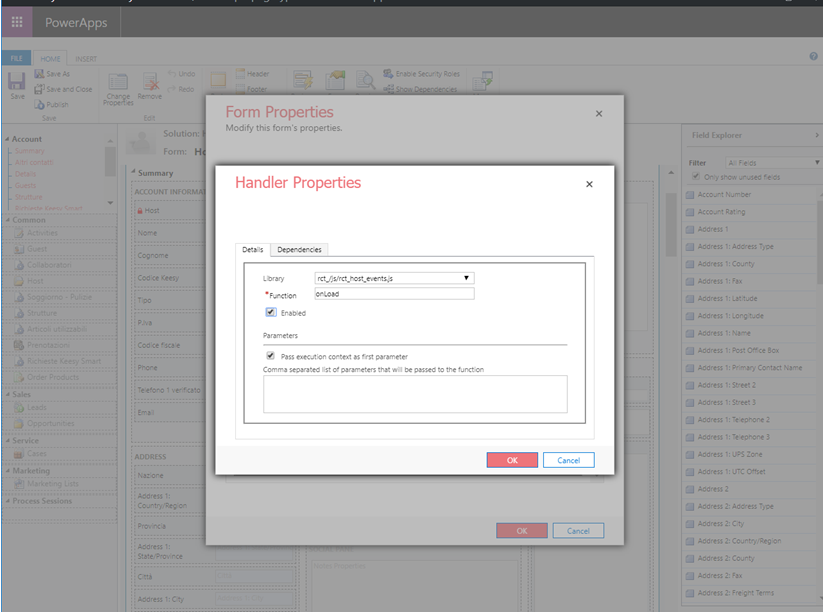Click Enable Security Roles

pyautogui.click(x=421, y=74)
